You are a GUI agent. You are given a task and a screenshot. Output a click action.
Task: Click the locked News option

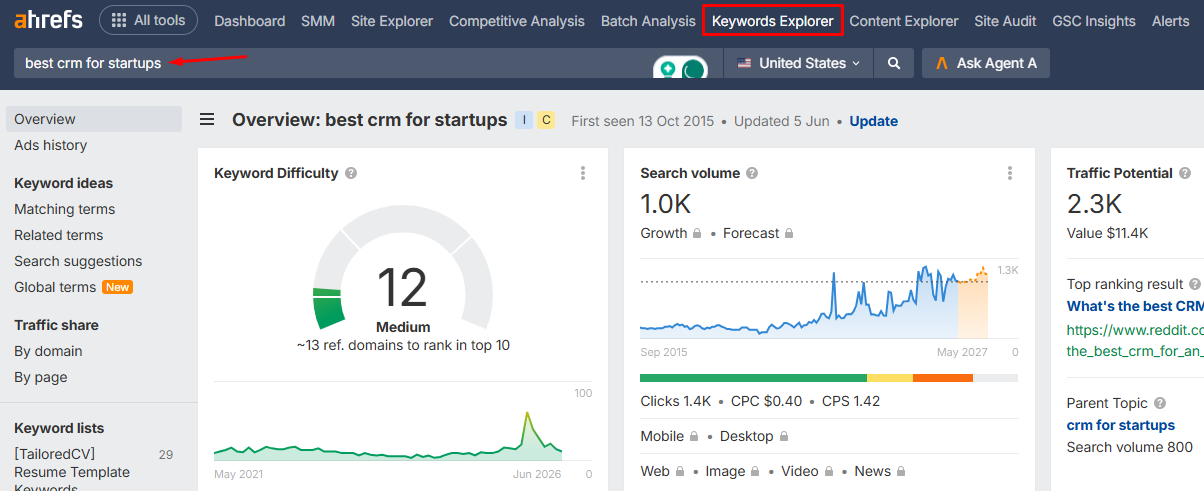880,471
